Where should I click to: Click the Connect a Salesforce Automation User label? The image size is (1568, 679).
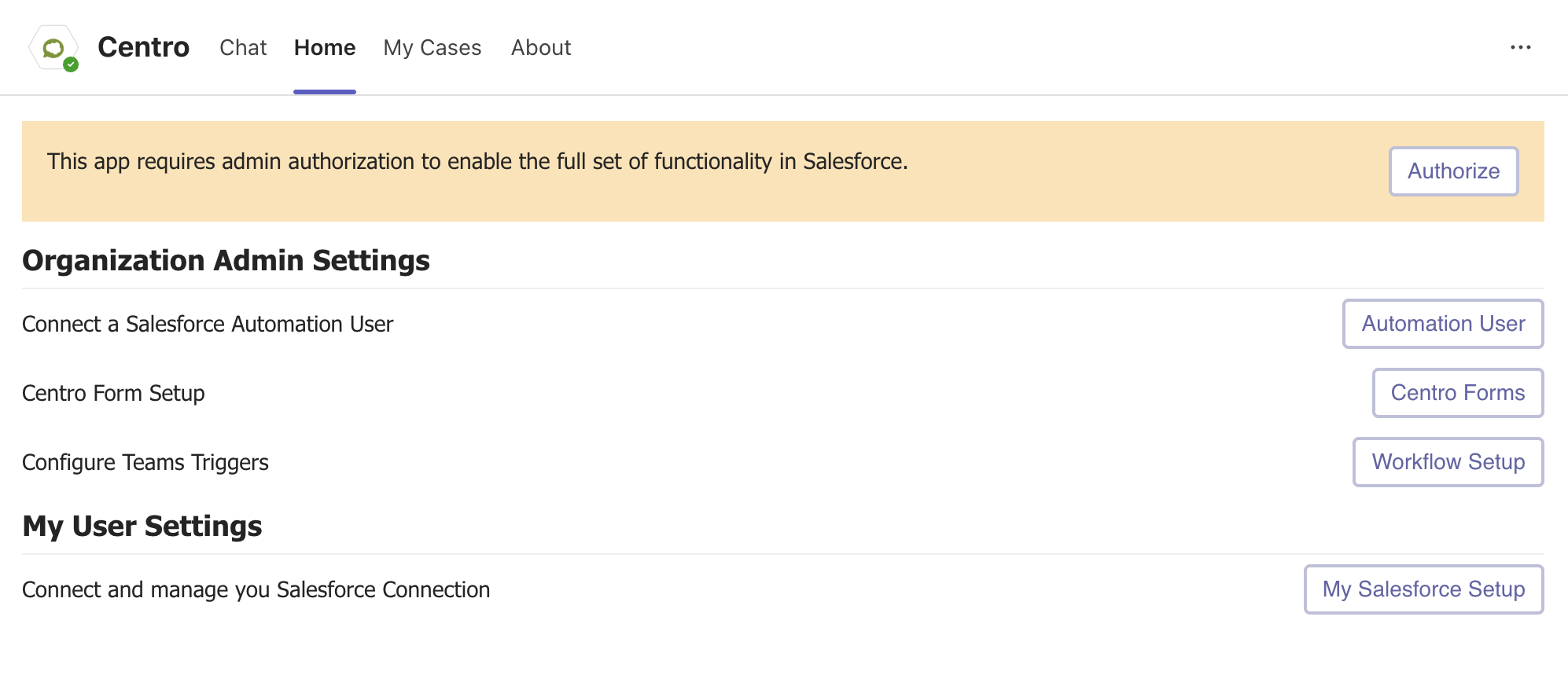208,324
